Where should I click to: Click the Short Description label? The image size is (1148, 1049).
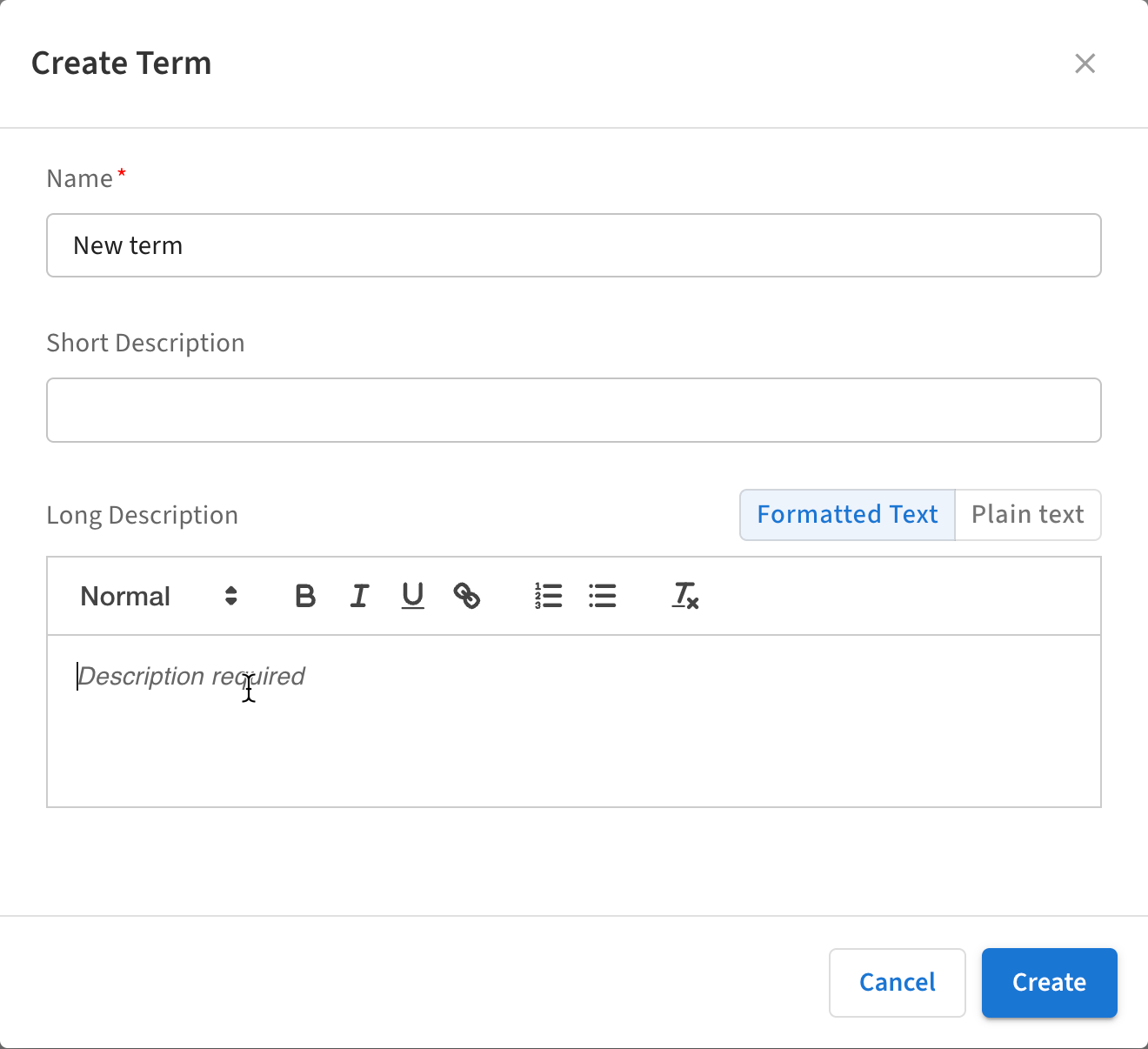pos(145,344)
